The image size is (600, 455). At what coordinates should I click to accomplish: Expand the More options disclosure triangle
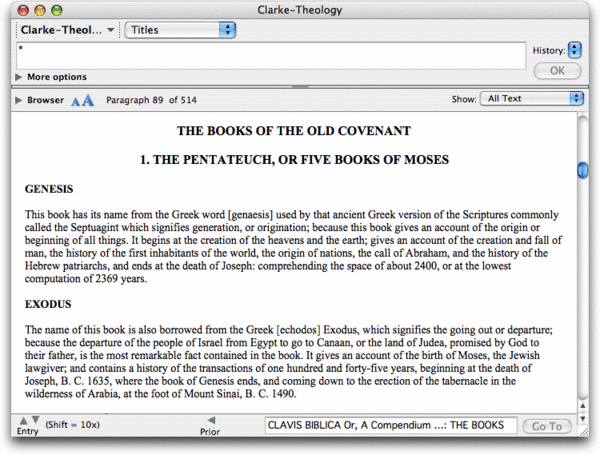coord(18,77)
